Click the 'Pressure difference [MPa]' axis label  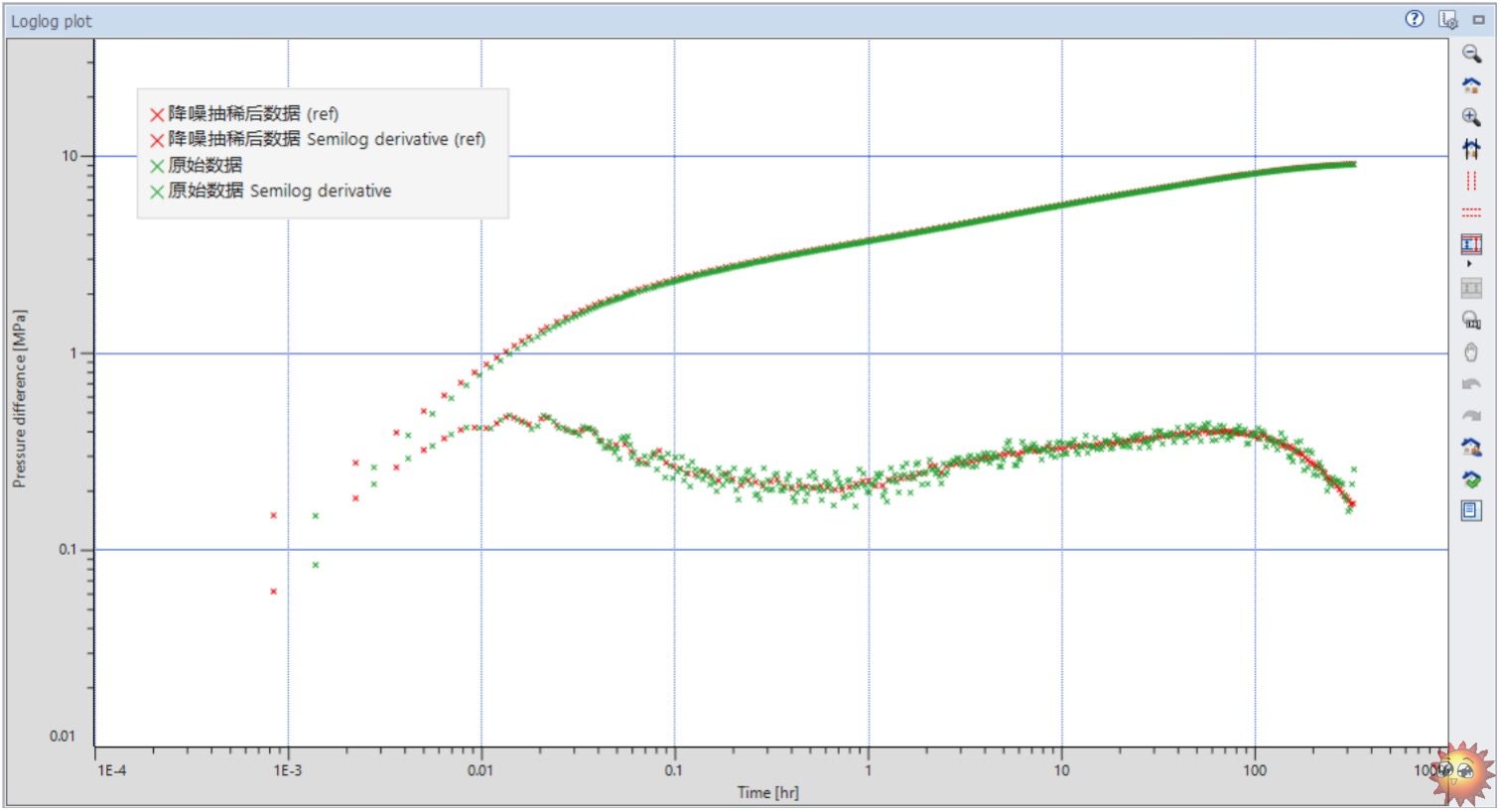point(19,398)
